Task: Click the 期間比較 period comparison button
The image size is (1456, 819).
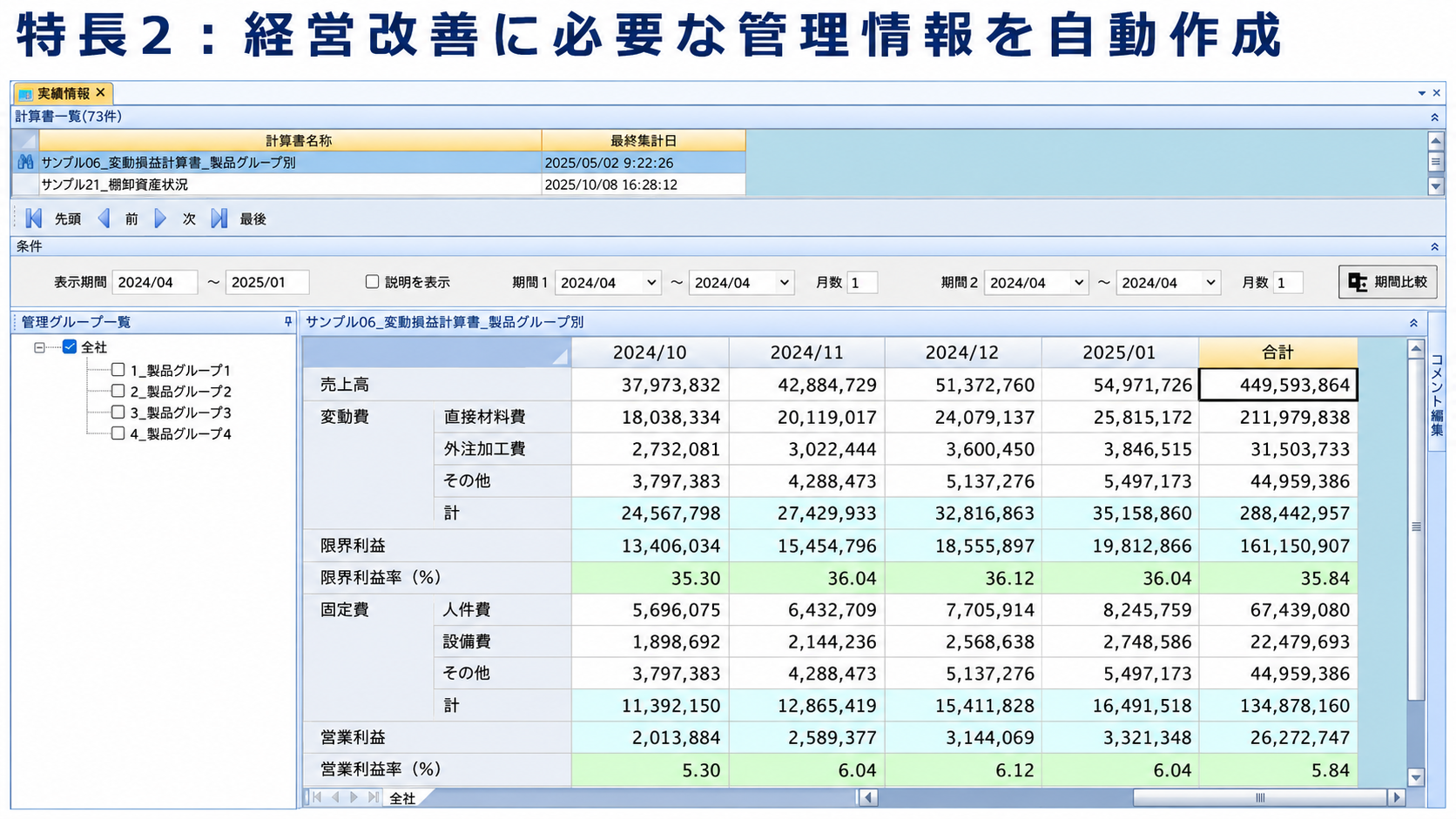Action: [1387, 282]
